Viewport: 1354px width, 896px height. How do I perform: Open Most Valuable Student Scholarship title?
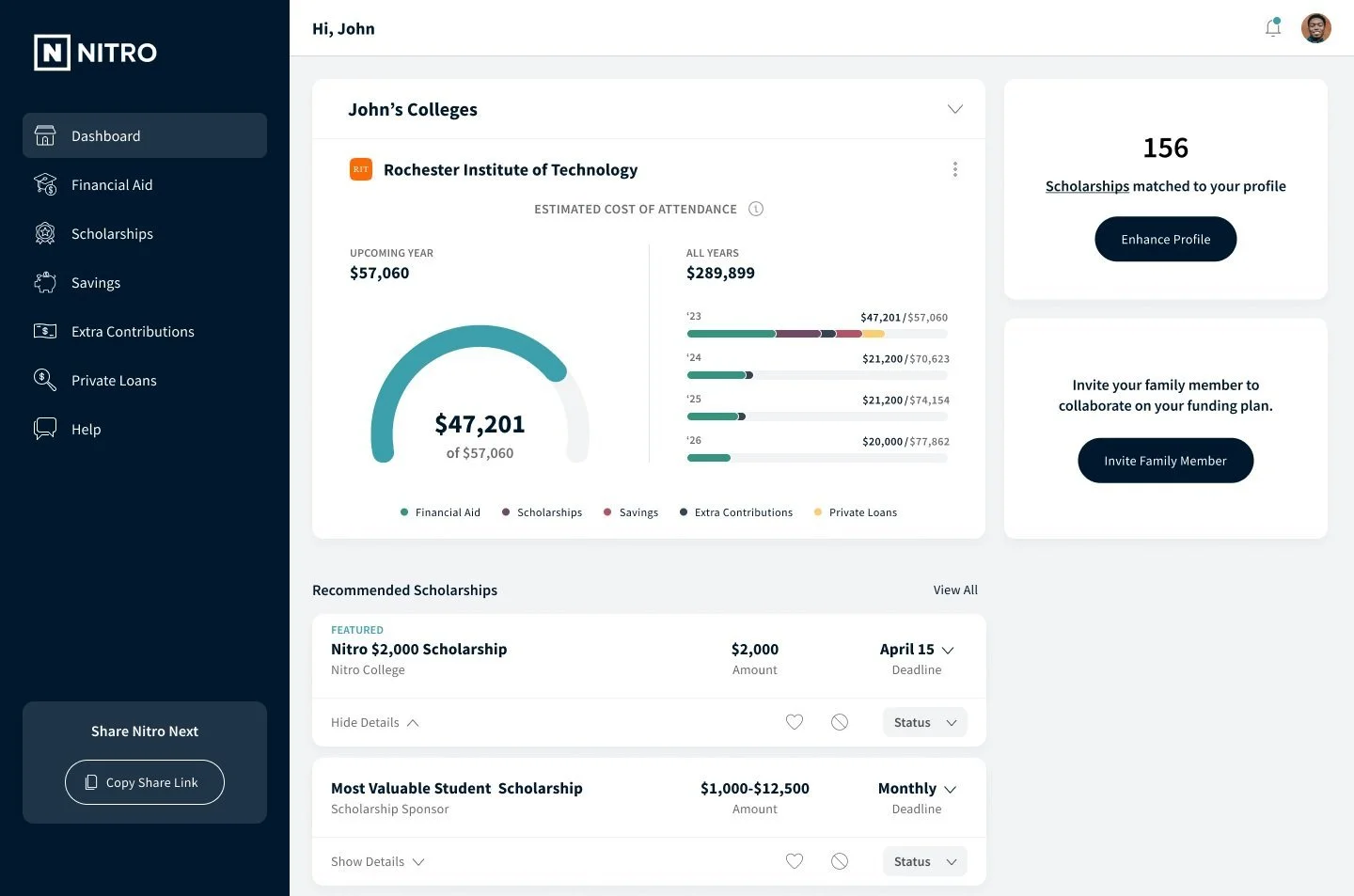point(457,788)
